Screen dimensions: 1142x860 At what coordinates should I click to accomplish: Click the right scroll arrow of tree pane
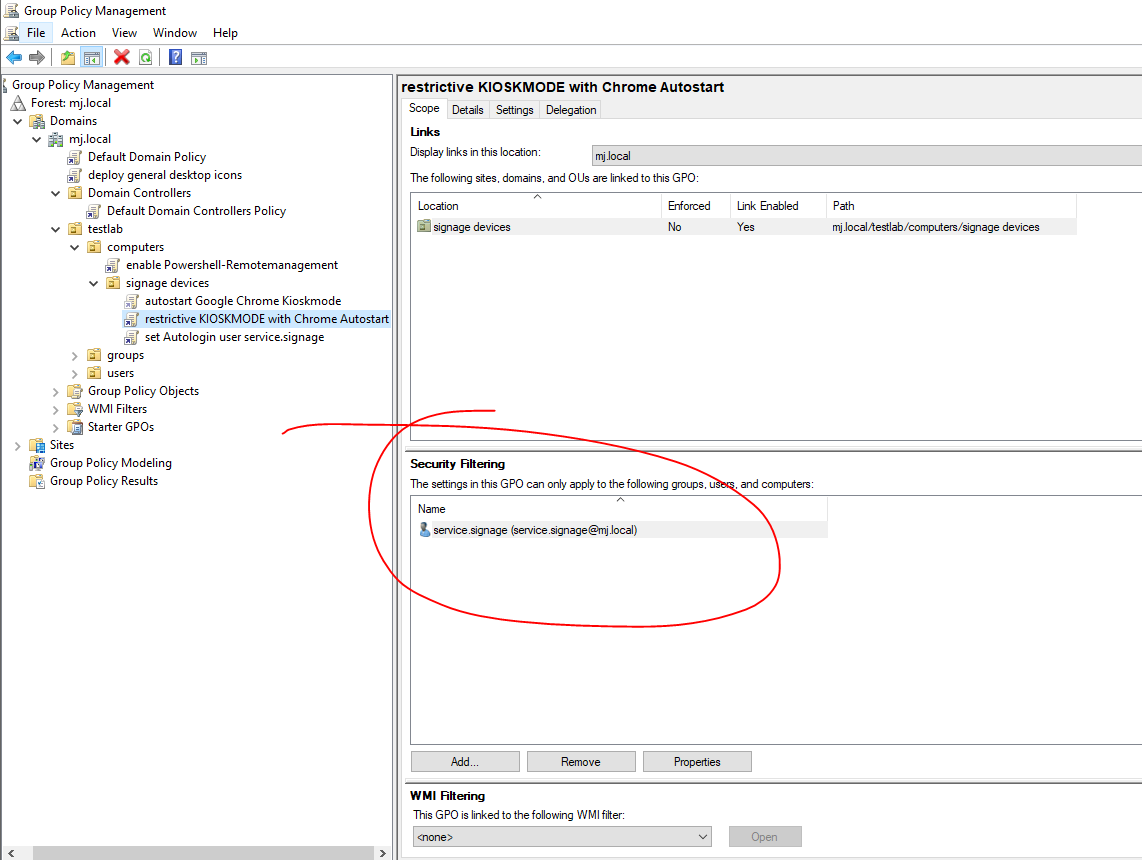[x=383, y=853]
